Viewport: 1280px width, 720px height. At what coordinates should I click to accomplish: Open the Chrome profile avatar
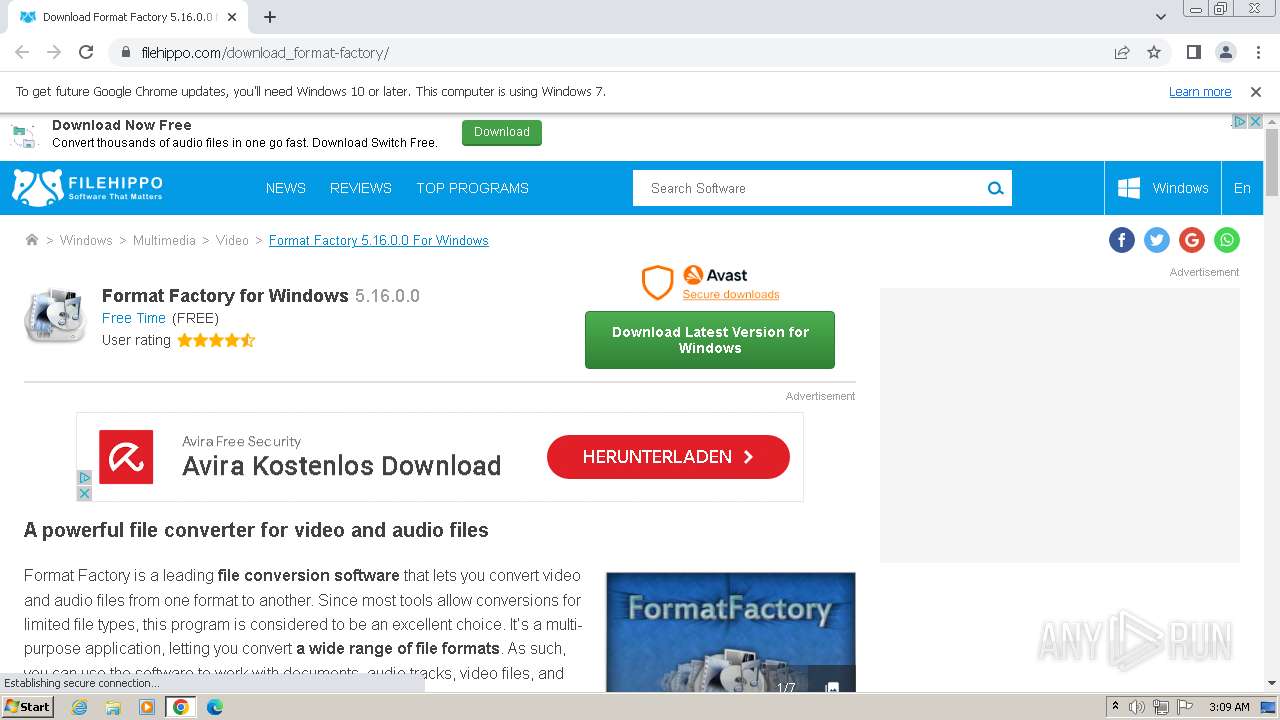pos(1225,52)
